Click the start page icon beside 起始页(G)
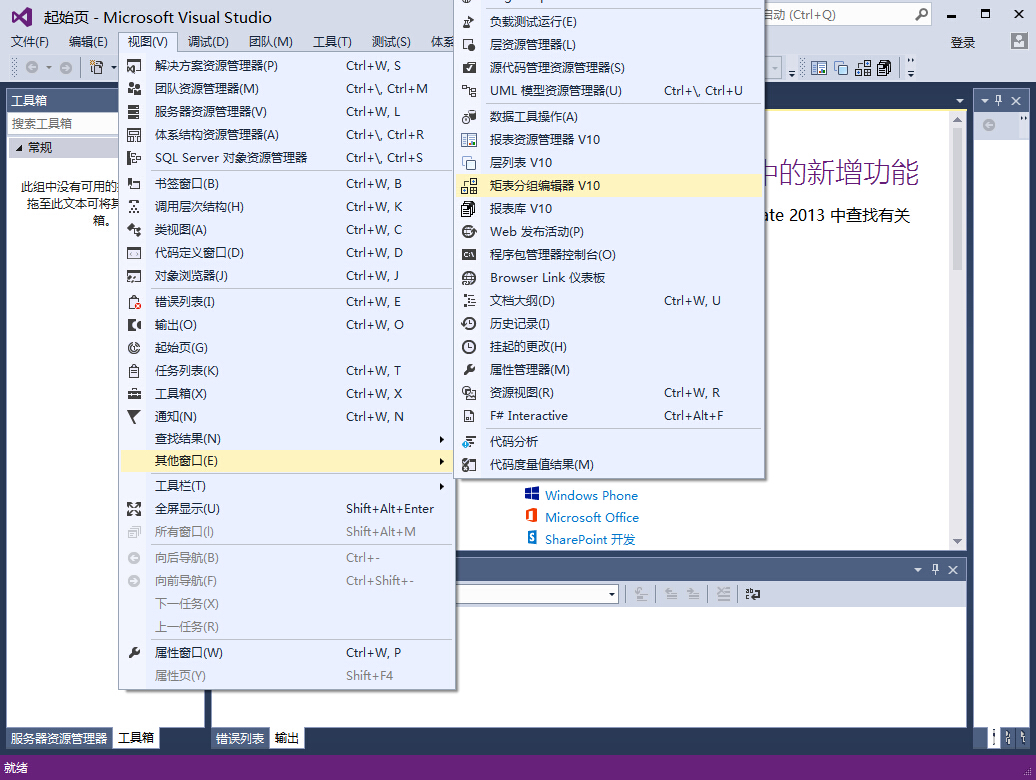Viewport: 1036px width, 780px height. 134,347
